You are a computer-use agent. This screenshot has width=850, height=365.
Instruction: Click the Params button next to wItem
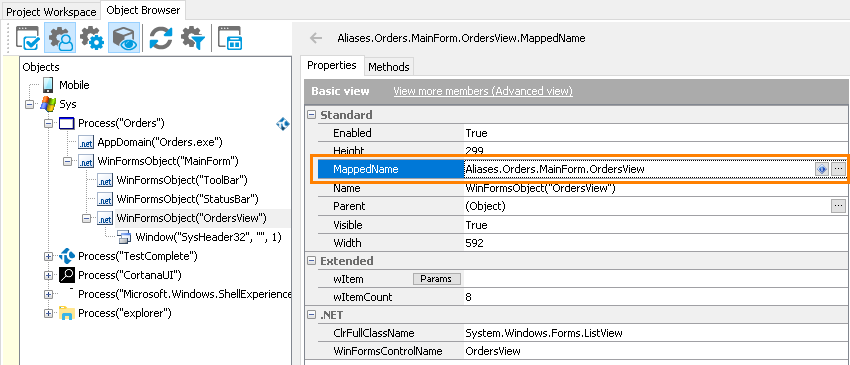[x=436, y=279]
